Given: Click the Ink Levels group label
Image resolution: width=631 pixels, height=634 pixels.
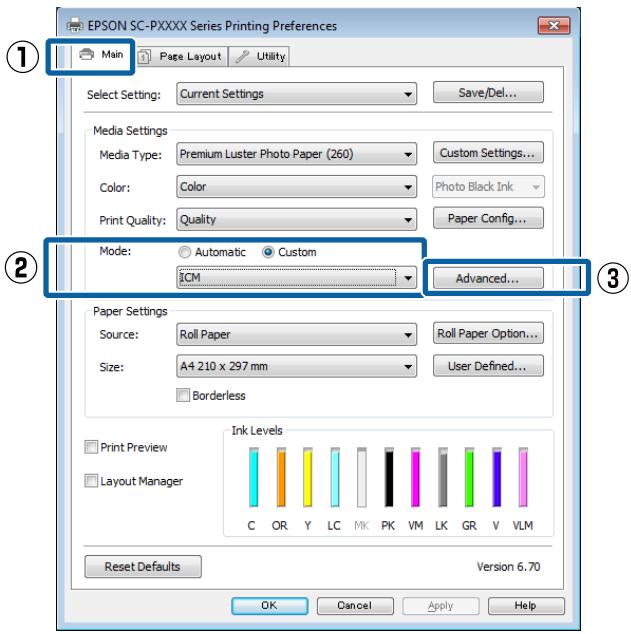Looking at the screenshot, I should point(257,430).
